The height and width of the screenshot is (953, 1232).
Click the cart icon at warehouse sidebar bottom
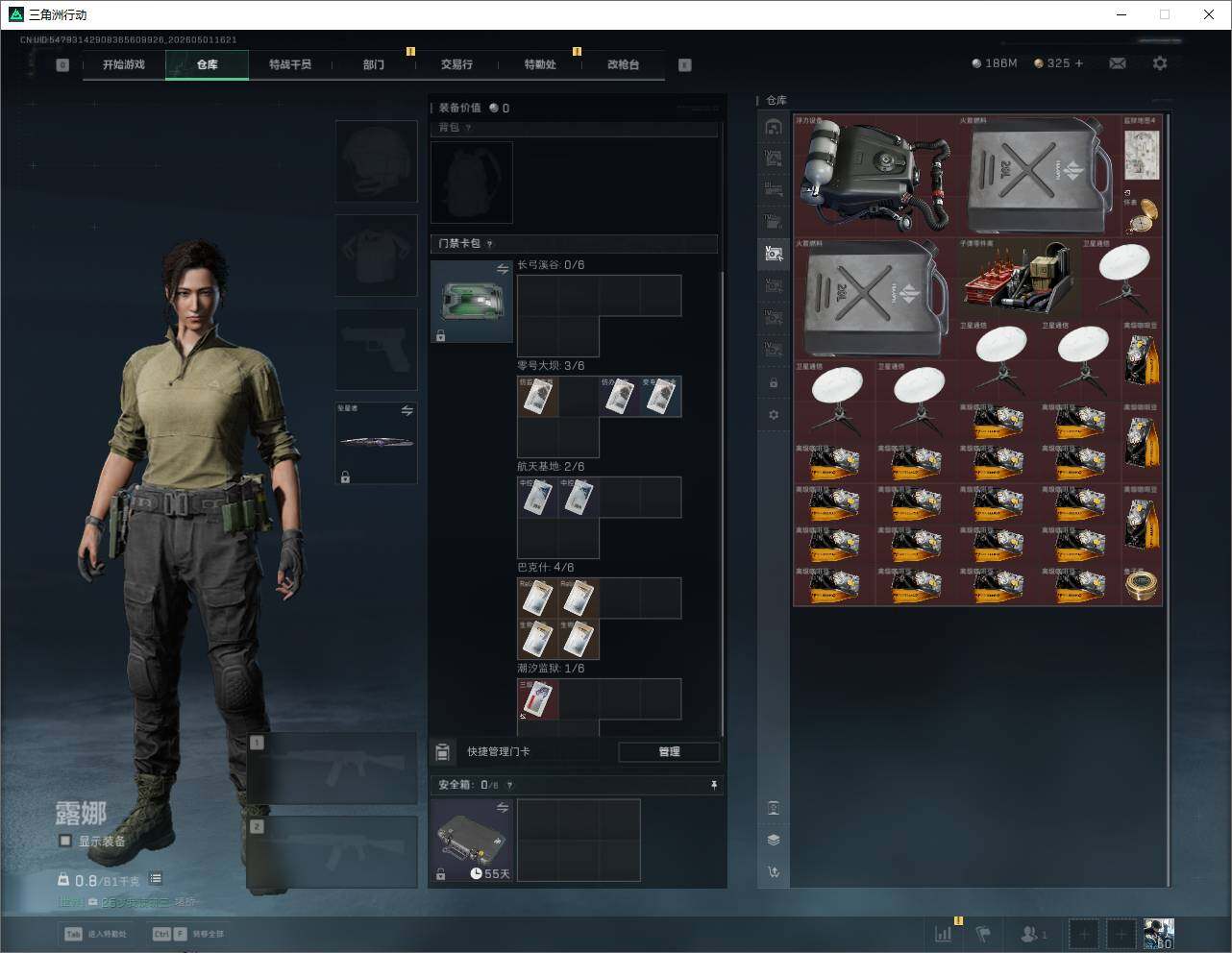pos(774,872)
